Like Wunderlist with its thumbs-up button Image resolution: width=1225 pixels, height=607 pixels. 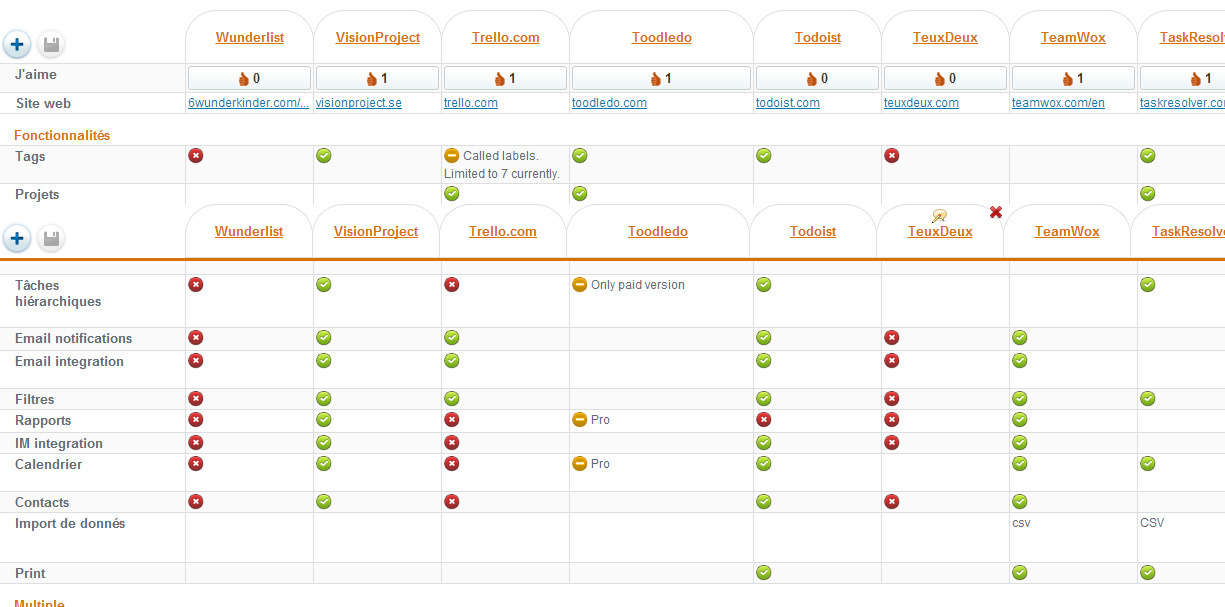pyautogui.click(x=249, y=78)
